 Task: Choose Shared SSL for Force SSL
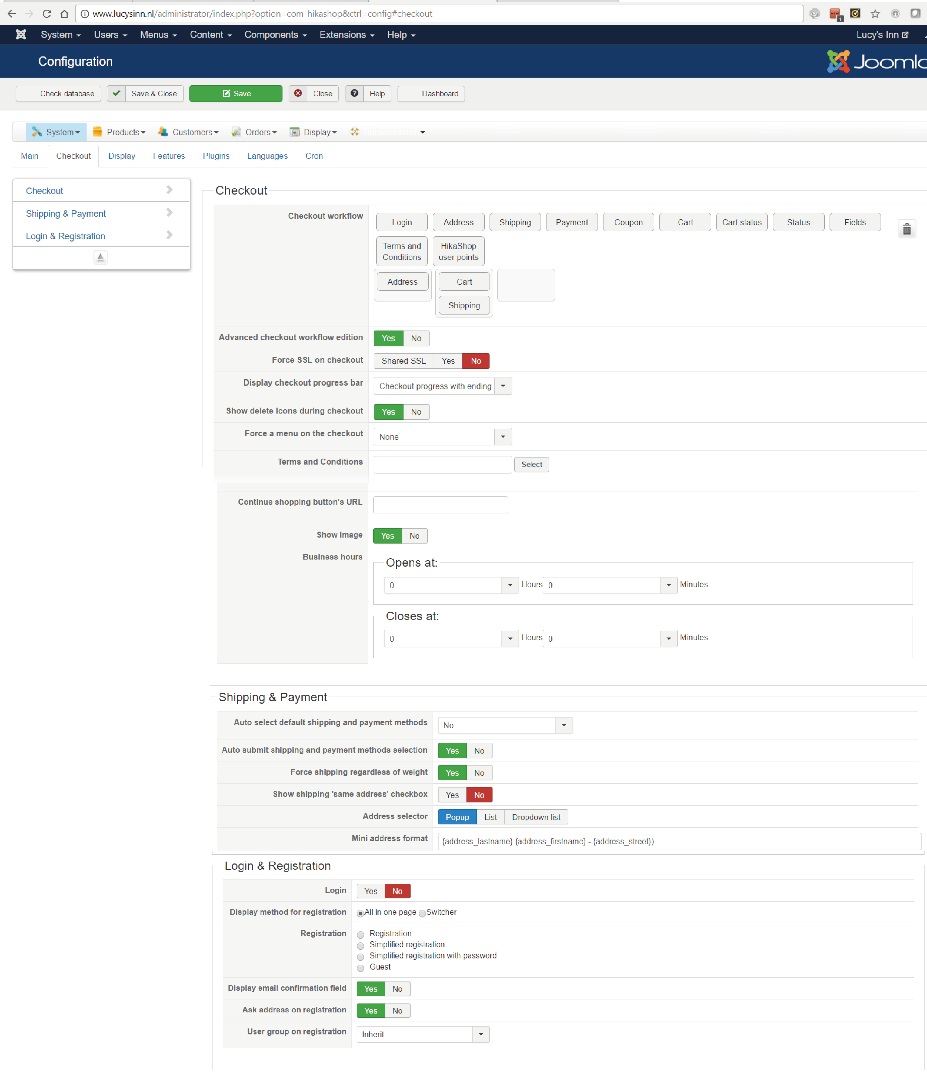tap(404, 361)
